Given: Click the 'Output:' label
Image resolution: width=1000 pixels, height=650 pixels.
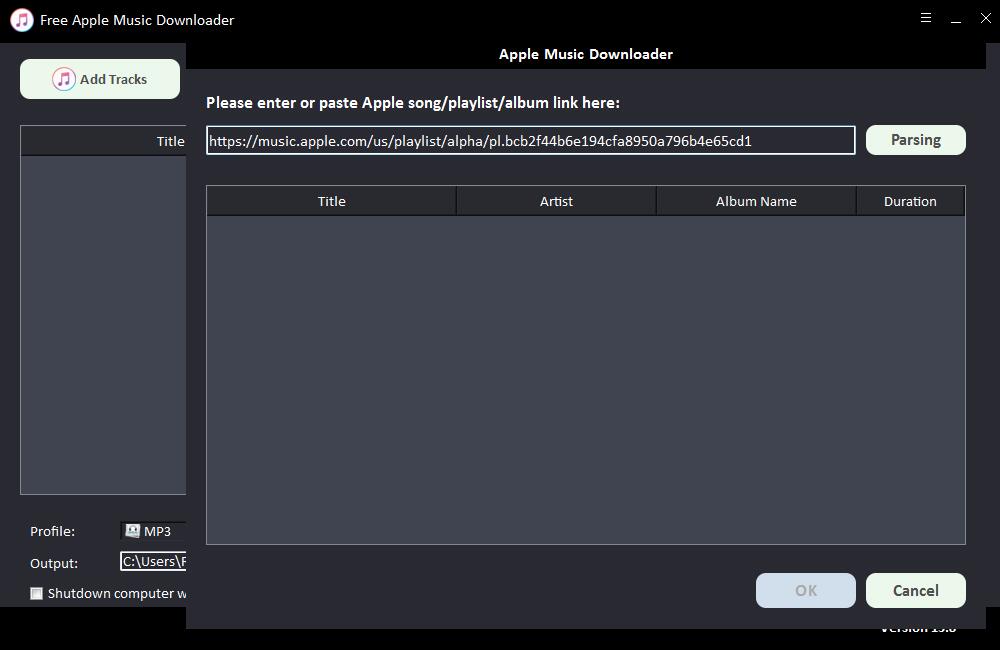Looking at the screenshot, I should (54, 563).
